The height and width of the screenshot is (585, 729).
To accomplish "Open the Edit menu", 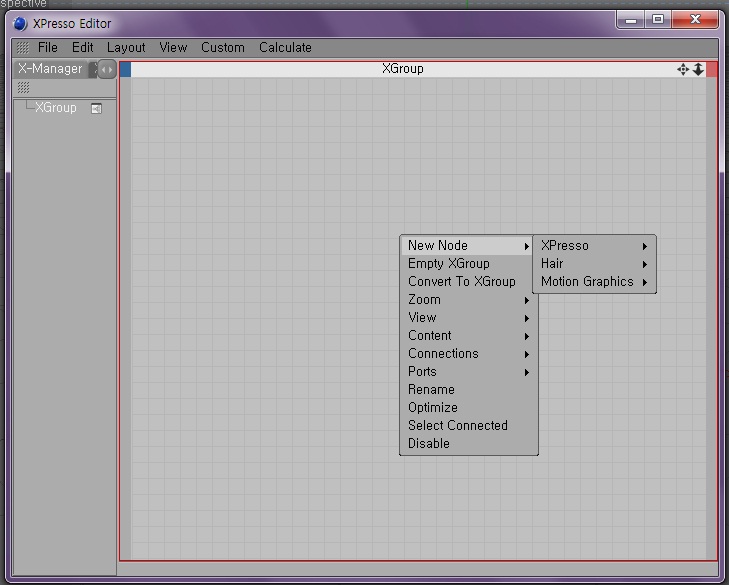I will [82, 47].
